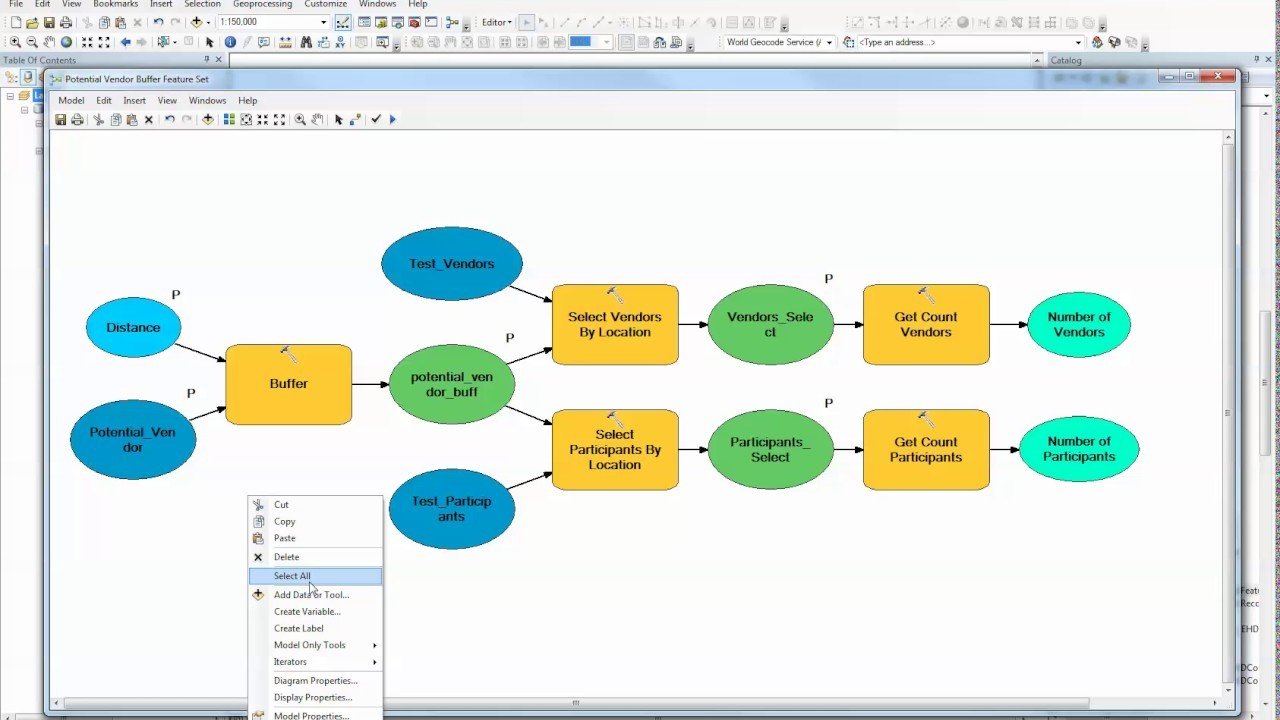Viewport: 1280px width, 720px height.
Task: Click ArcMap ArcToolbox red toolbox icon
Action: coord(414,22)
